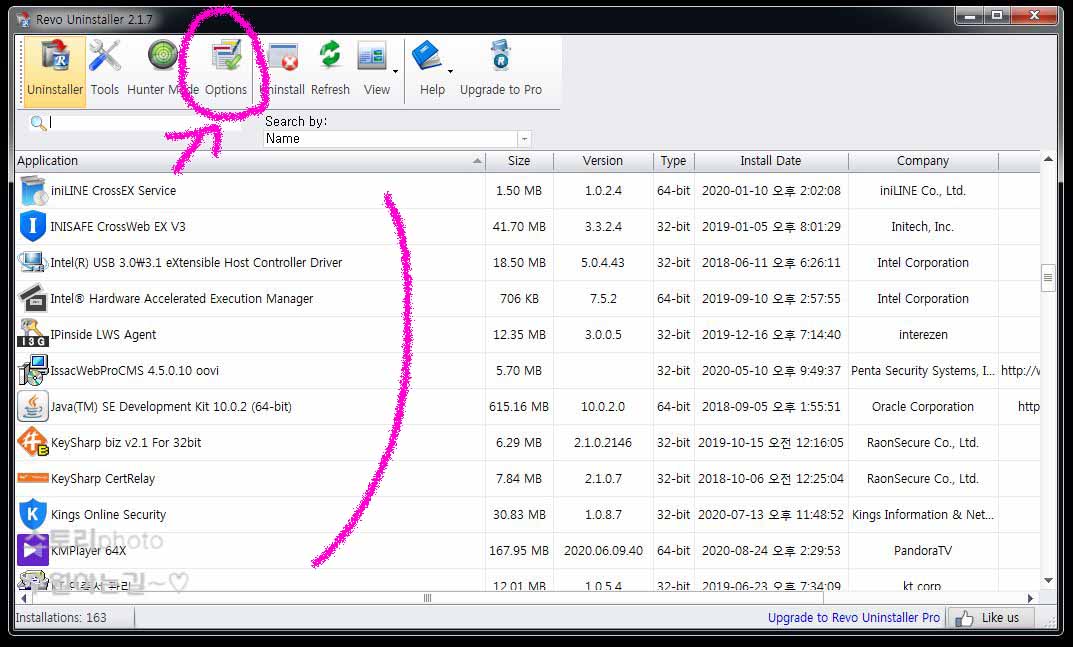Select KMPlayer 64X icon
Viewport: 1073px width, 647px height.
32,550
